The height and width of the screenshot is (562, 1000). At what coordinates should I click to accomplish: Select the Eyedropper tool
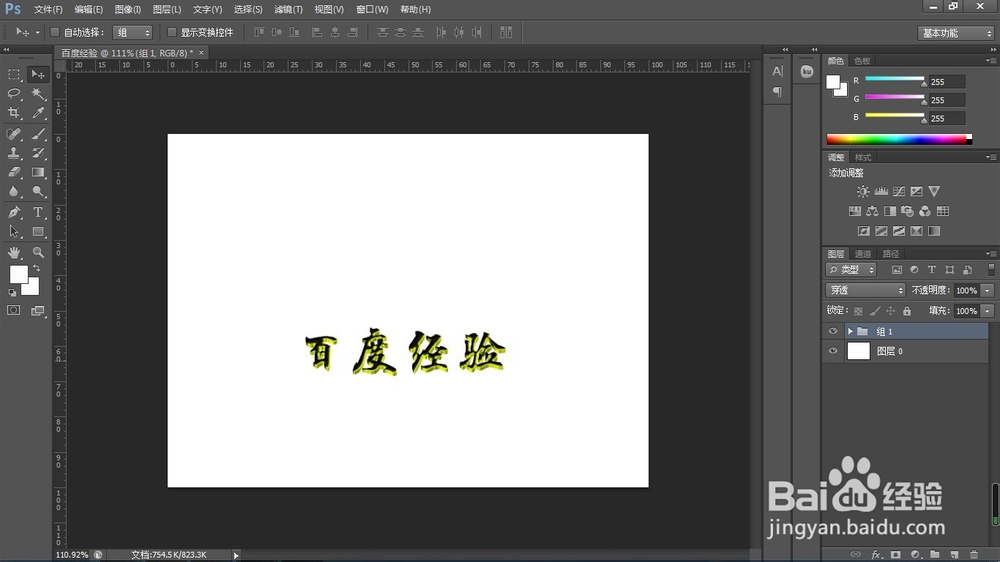(38, 113)
